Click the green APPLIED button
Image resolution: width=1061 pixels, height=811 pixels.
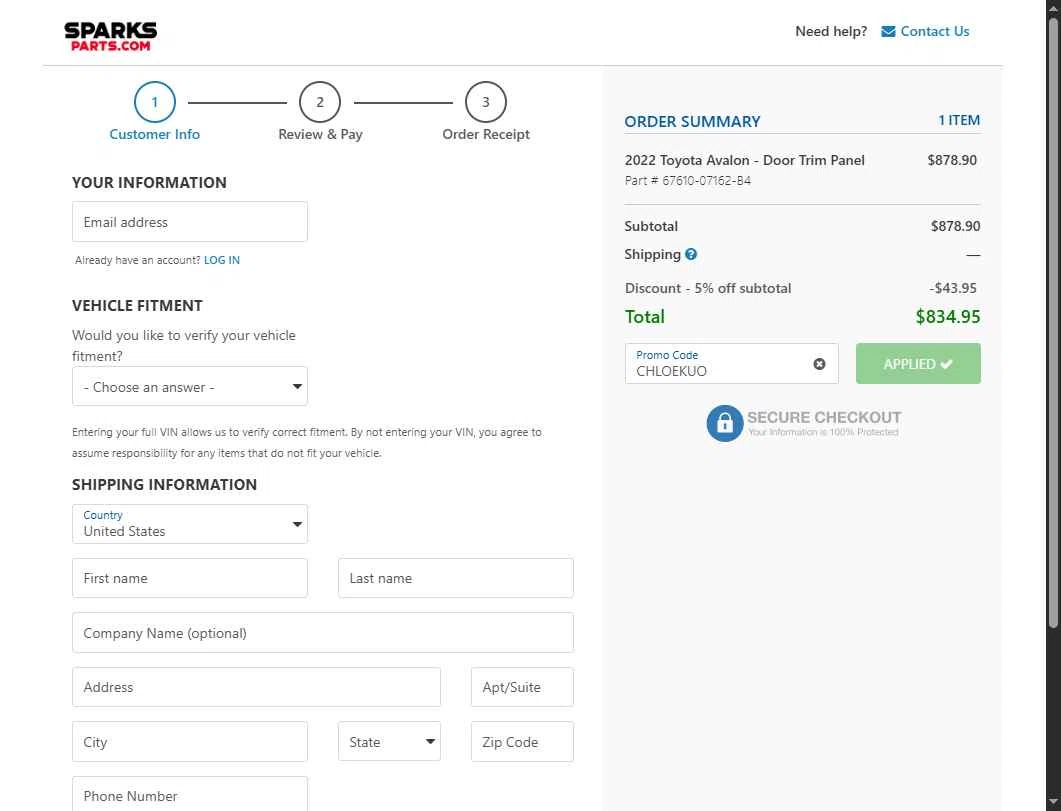pyautogui.click(x=918, y=364)
